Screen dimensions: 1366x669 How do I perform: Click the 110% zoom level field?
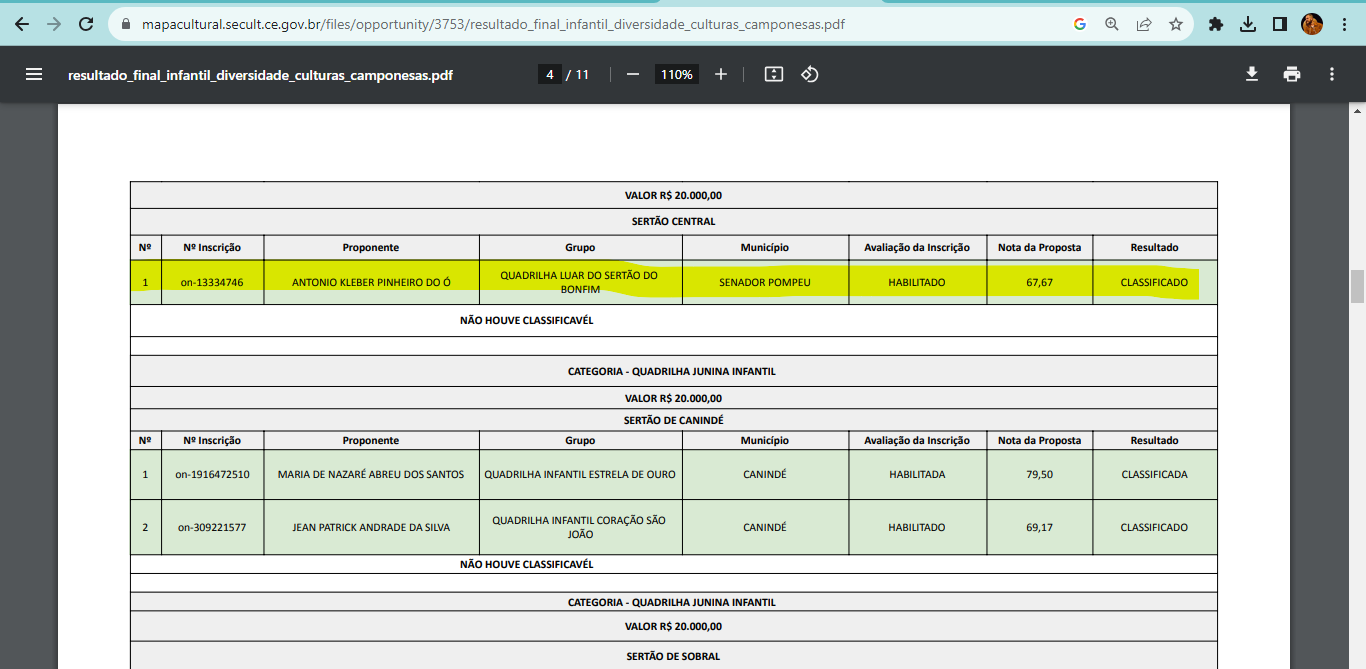click(x=676, y=74)
